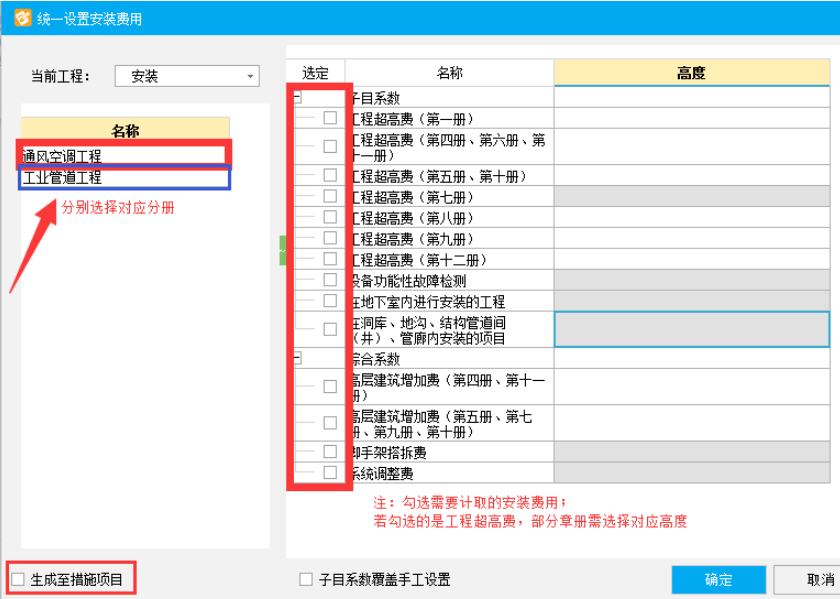840x599 pixels.
Task: Open the 当前工程 dropdown showing 安装
Action: coord(187,76)
